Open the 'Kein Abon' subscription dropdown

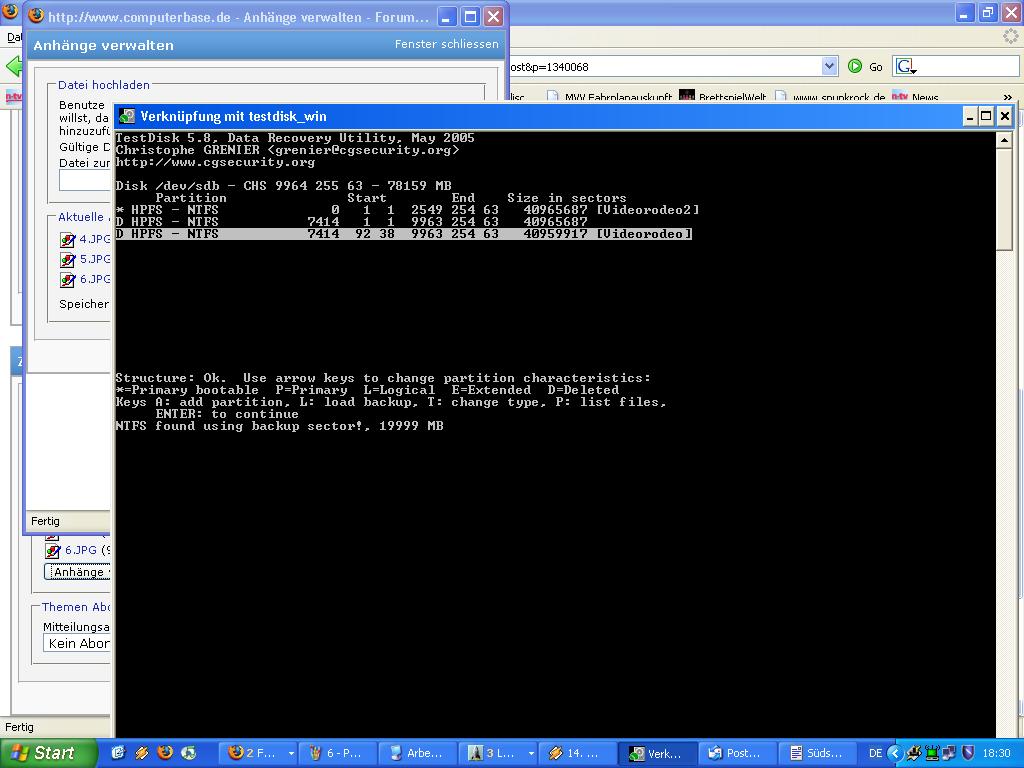coord(77,643)
